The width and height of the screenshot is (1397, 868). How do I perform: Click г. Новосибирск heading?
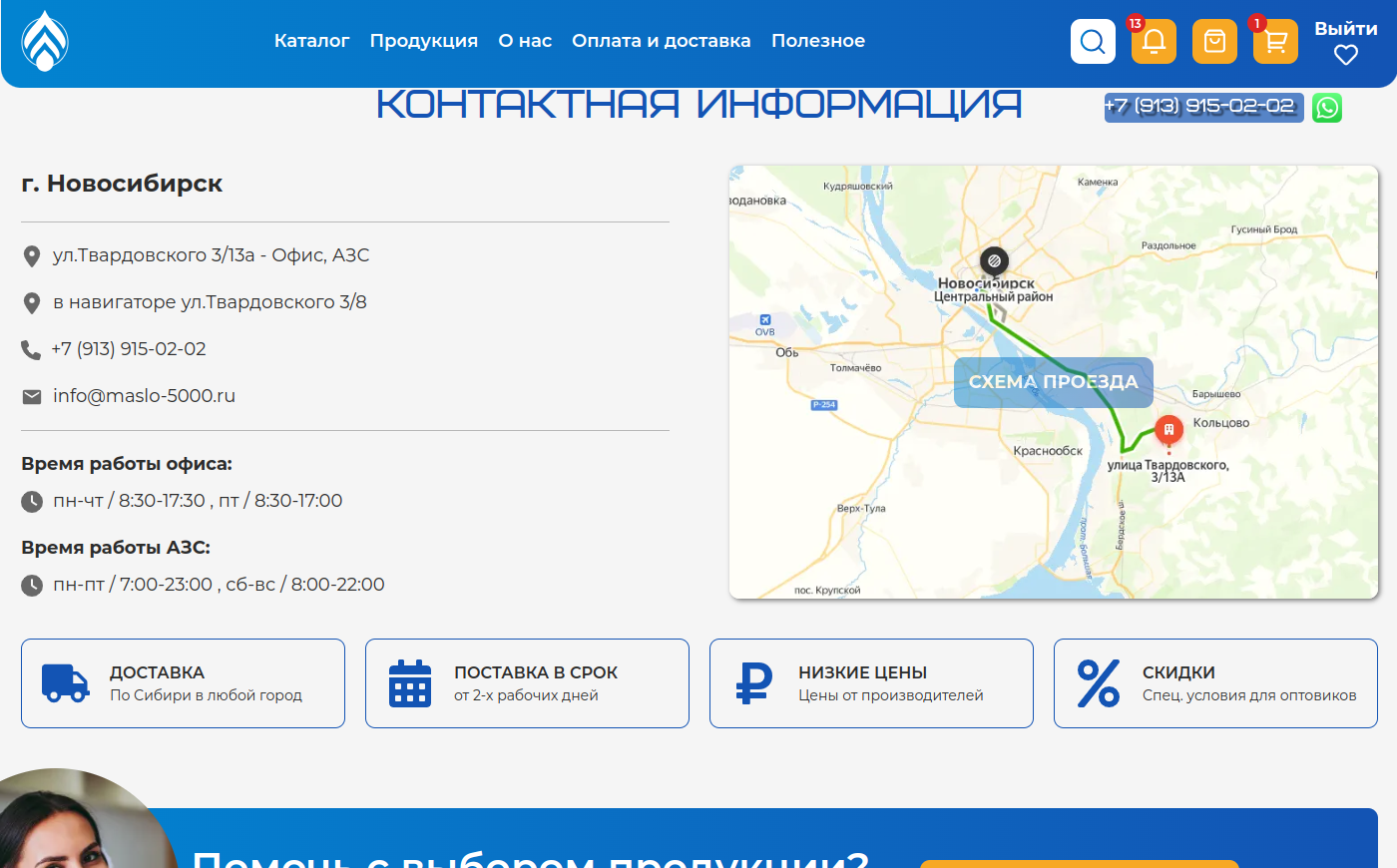(x=122, y=184)
